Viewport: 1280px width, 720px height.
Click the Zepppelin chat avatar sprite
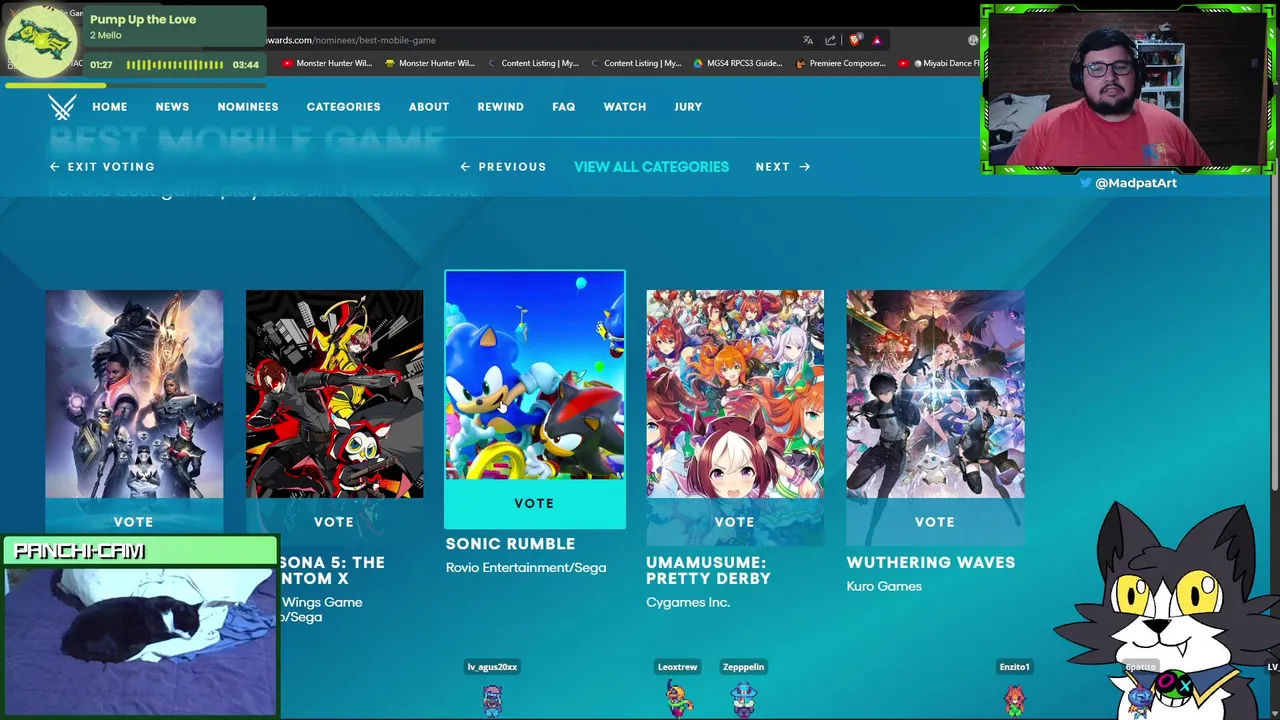tap(743, 698)
